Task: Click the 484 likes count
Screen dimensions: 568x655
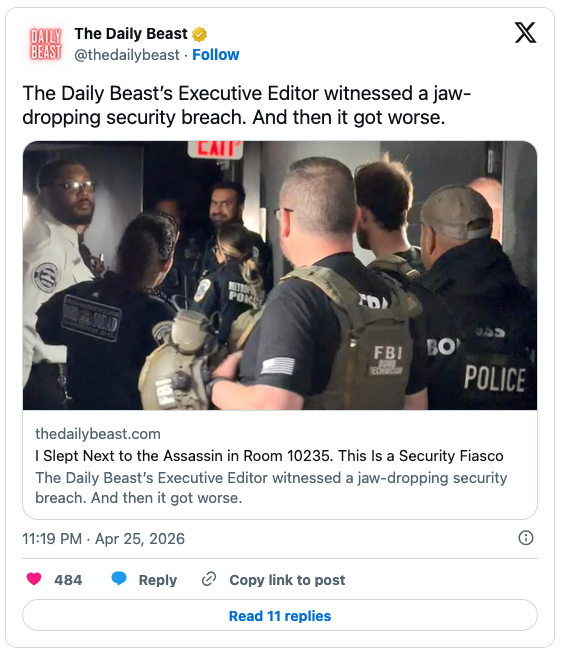Action: (x=68, y=580)
